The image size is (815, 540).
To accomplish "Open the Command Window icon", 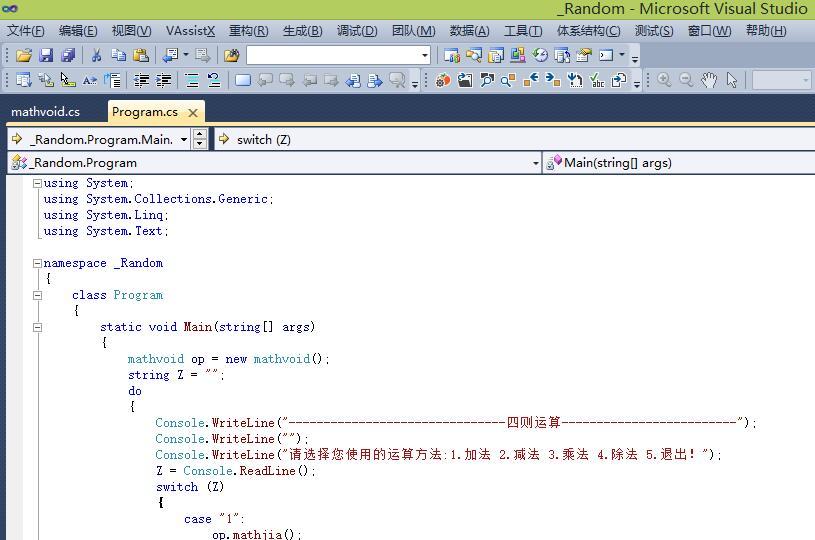I will click(606, 55).
